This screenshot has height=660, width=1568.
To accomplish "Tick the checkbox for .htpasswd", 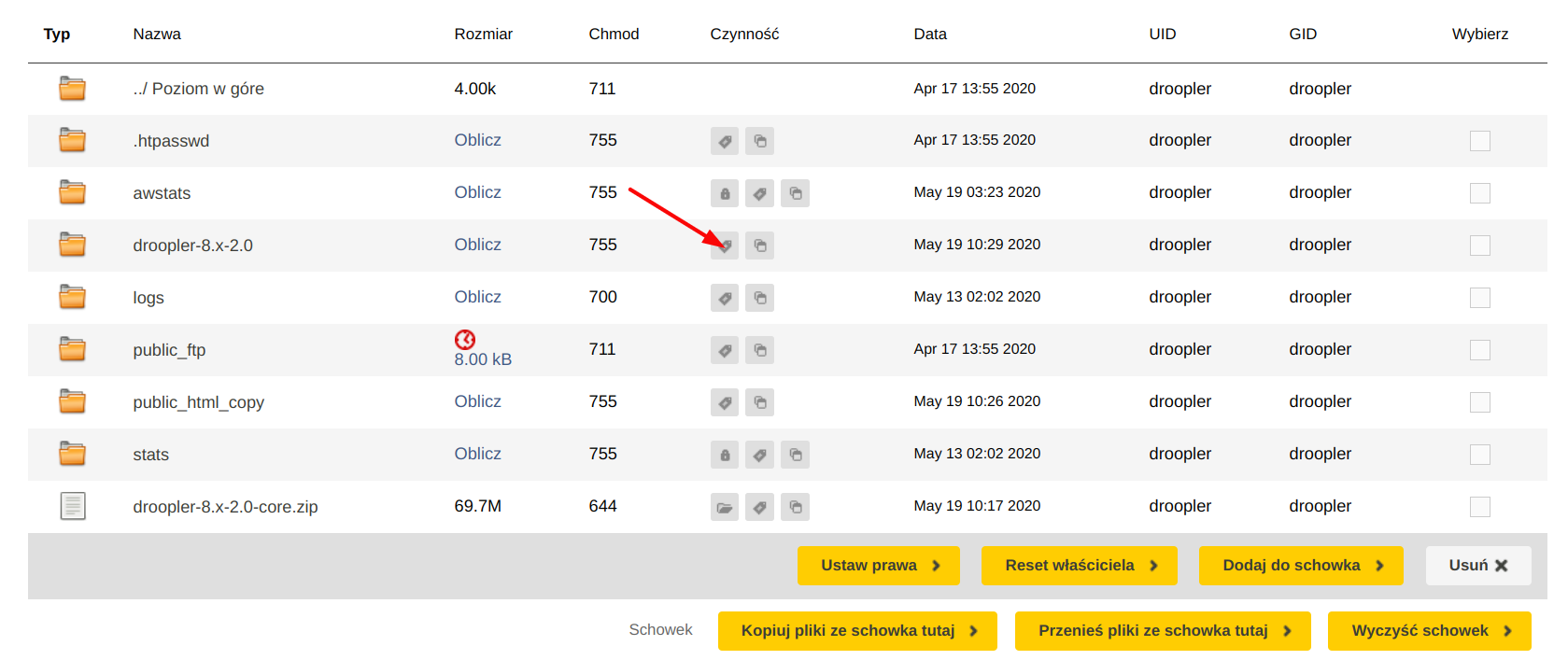I will click(1480, 141).
